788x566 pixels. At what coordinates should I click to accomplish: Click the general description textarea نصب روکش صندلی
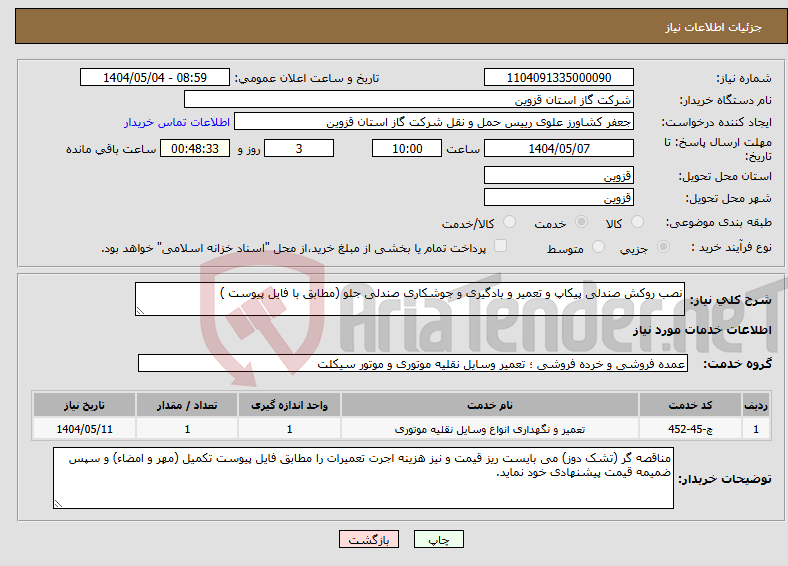coord(410,299)
